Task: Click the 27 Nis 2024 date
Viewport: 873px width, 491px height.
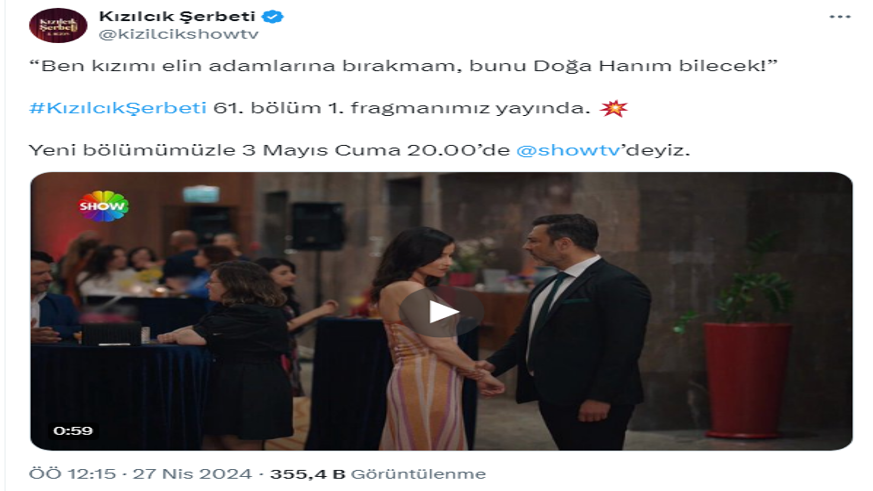Action: click(192, 474)
